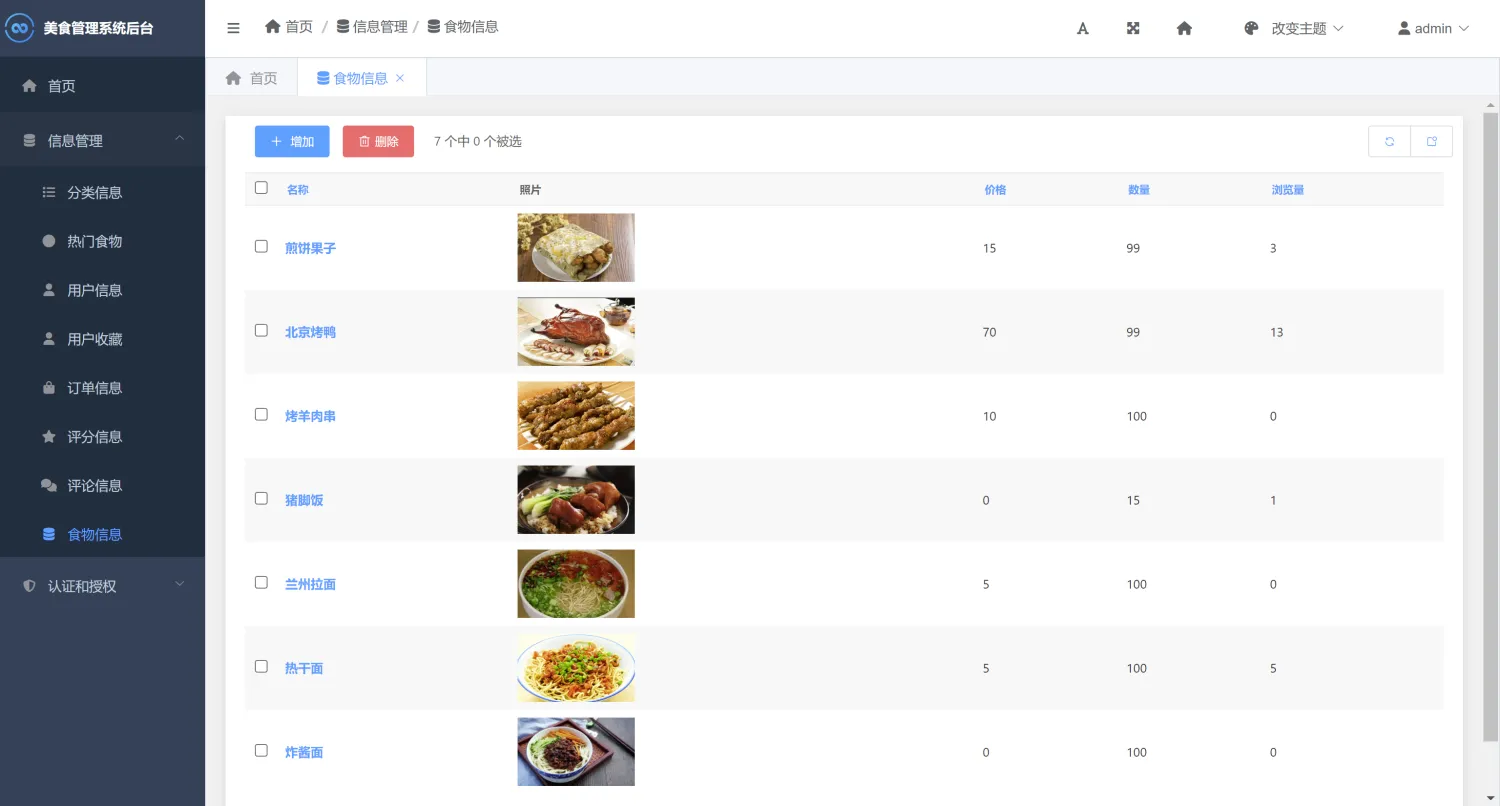
Task: Go to 评论信息 menu item
Action: tap(95, 486)
